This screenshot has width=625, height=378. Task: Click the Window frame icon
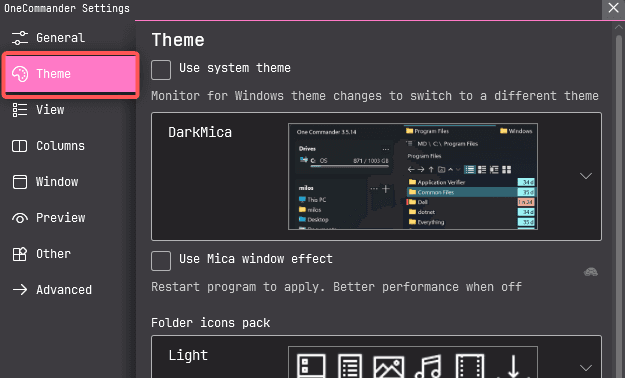click(20, 182)
